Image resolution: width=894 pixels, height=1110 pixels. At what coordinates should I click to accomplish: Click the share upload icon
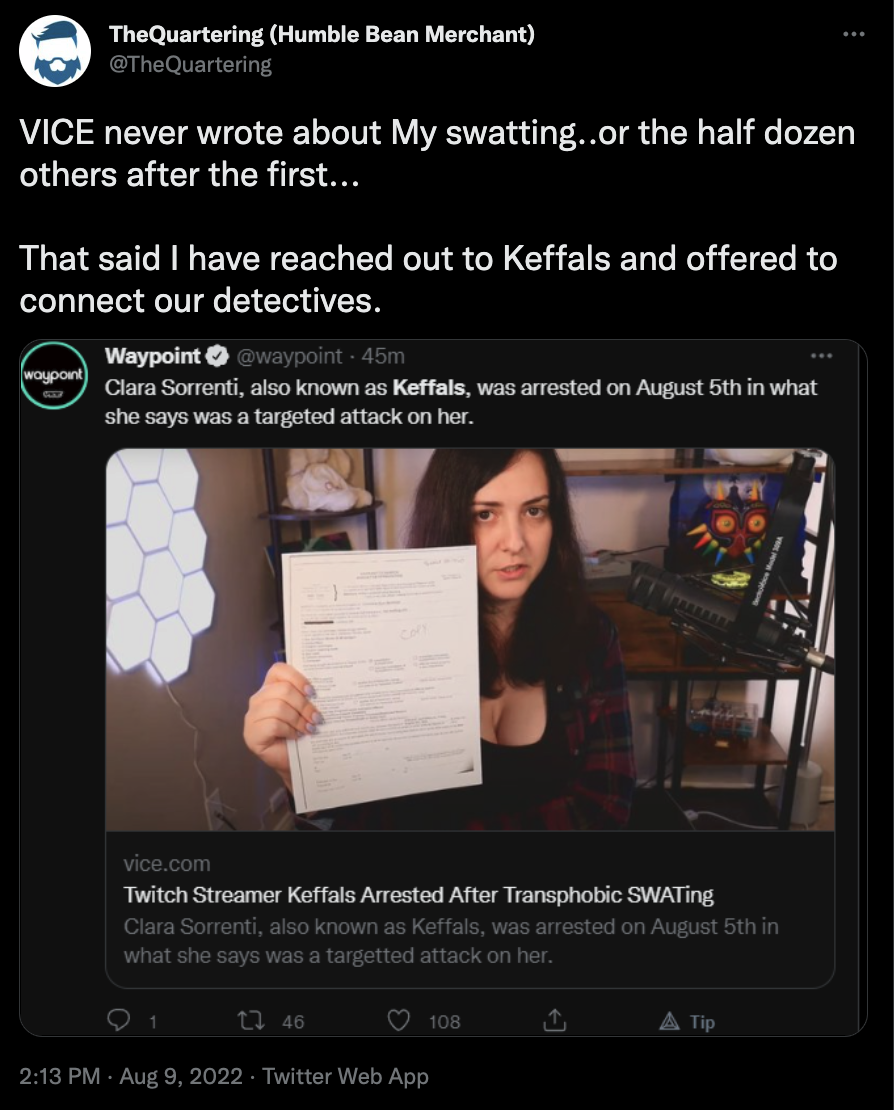click(554, 1020)
